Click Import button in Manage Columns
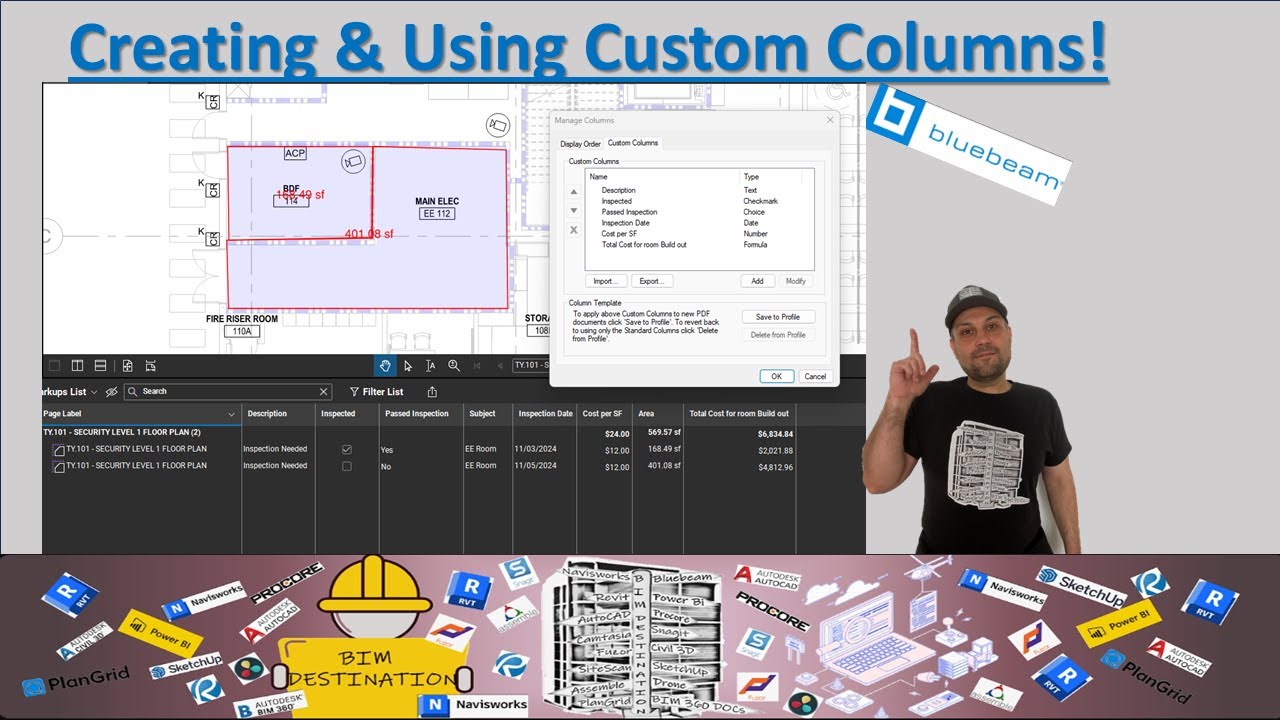The height and width of the screenshot is (720, 1280). point(606,281)
